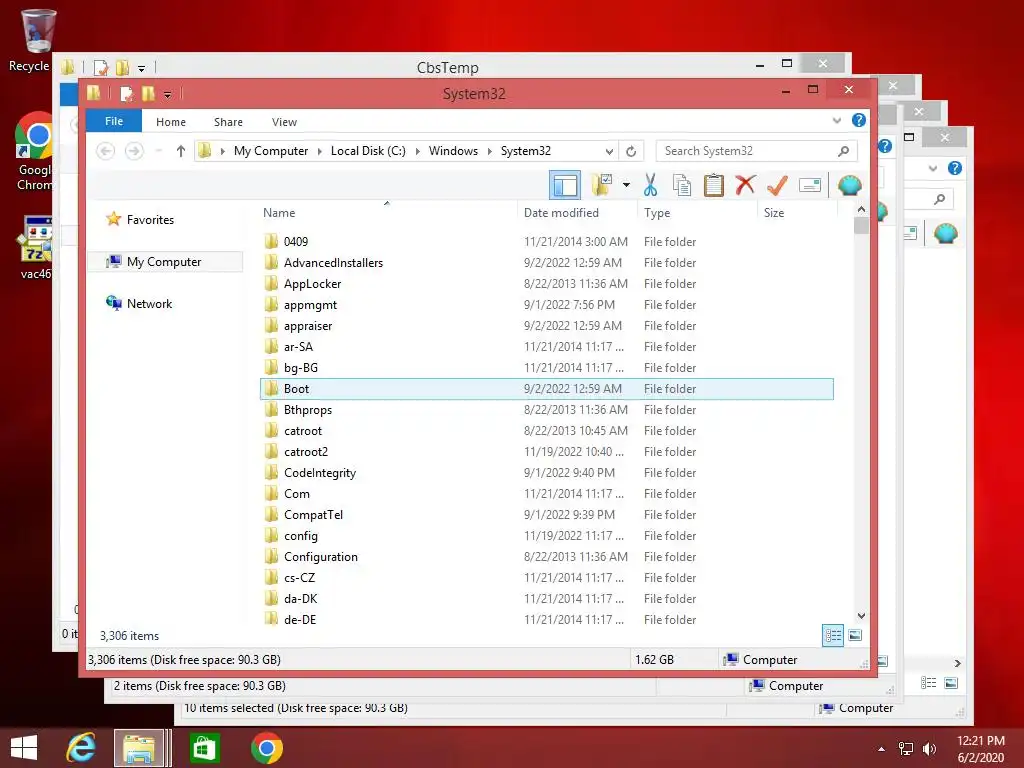Open Customize Quick Access Toolbar dropdown in System32

click(168, 95)
